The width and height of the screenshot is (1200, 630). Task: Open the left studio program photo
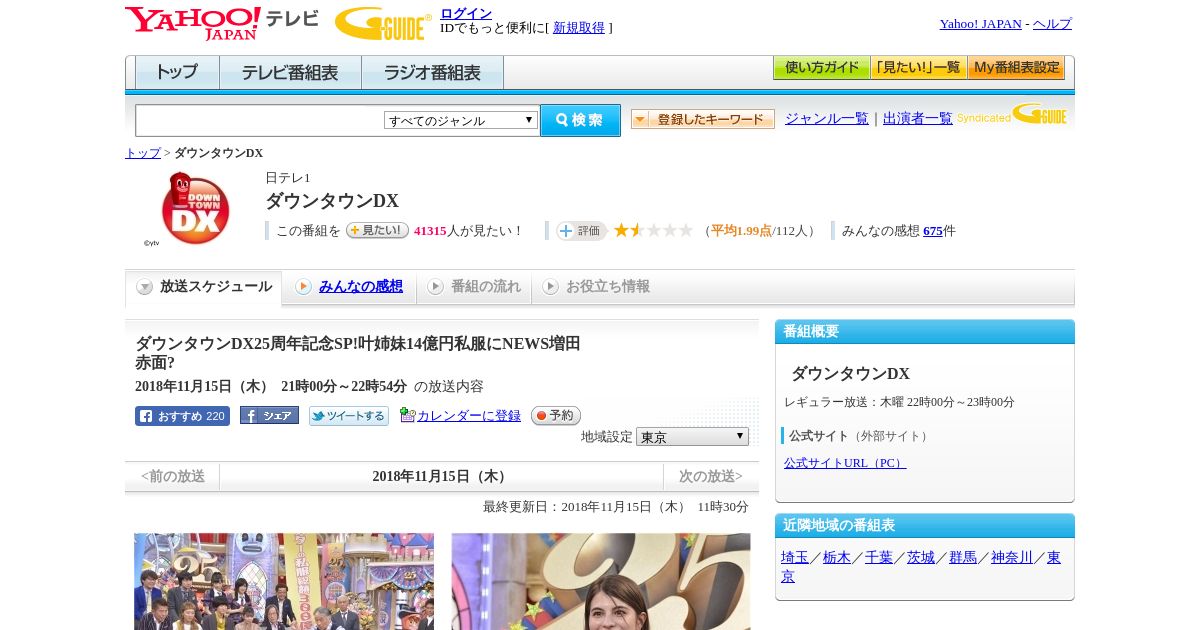[284, 581]
